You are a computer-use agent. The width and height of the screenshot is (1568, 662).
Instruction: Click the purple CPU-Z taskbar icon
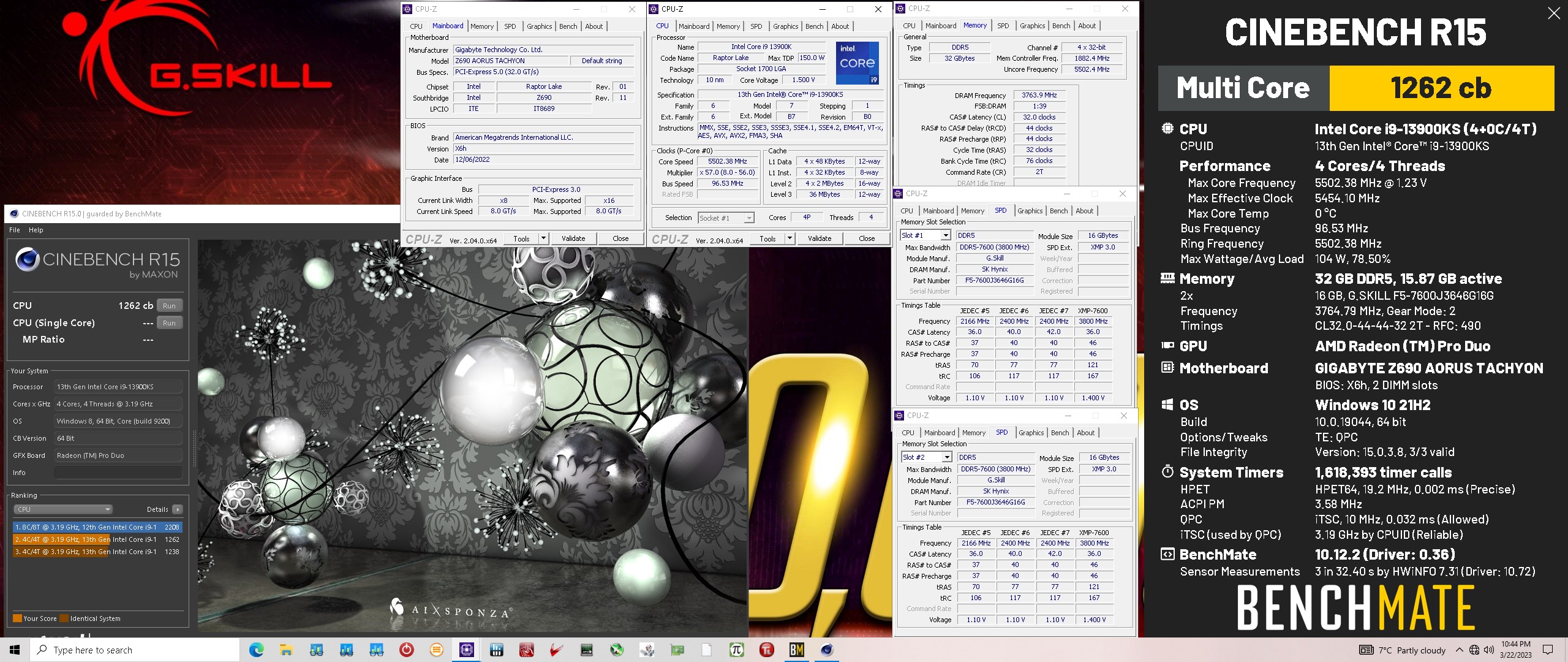466,650
